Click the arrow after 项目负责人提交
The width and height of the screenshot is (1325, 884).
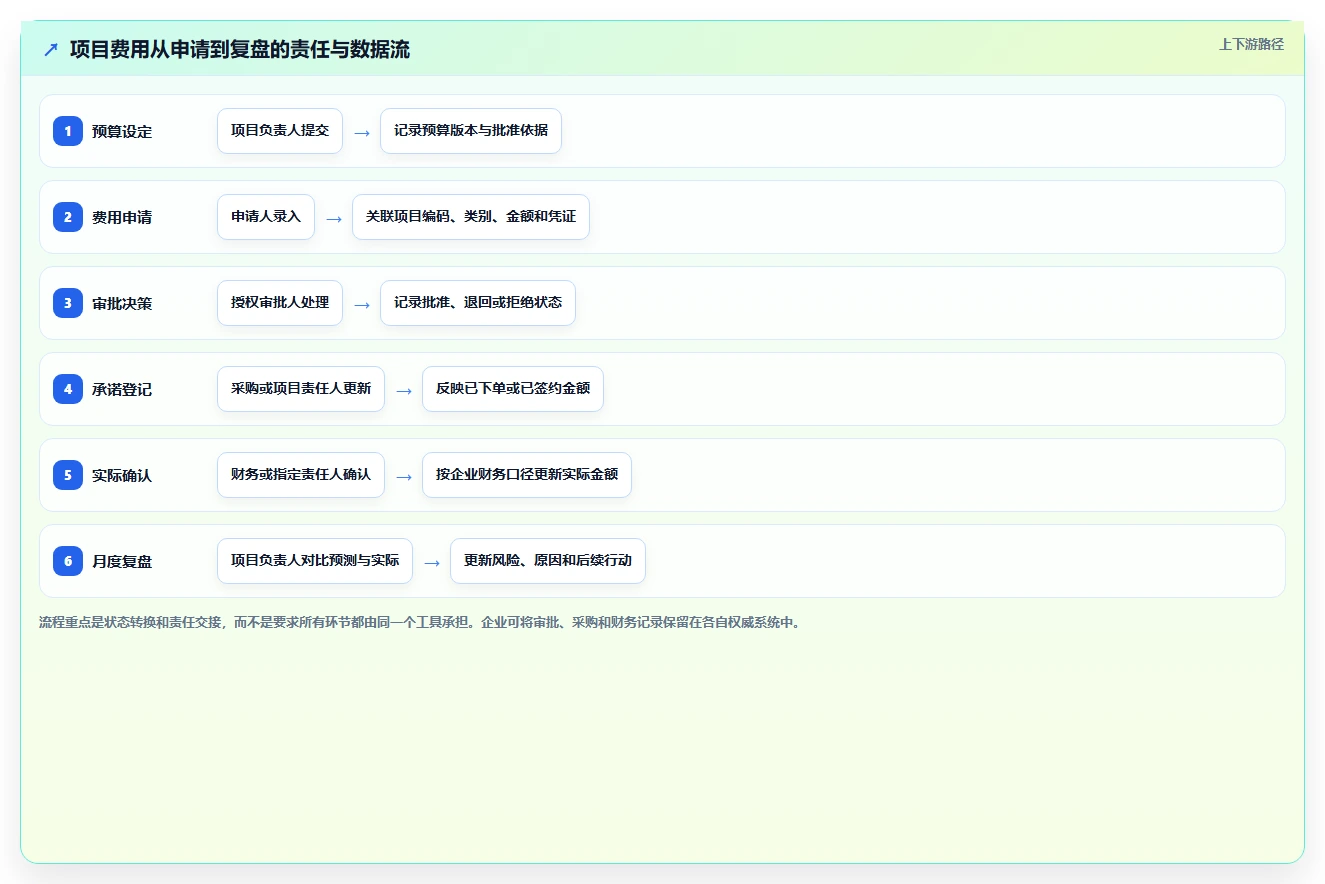[x=362, y=132]
